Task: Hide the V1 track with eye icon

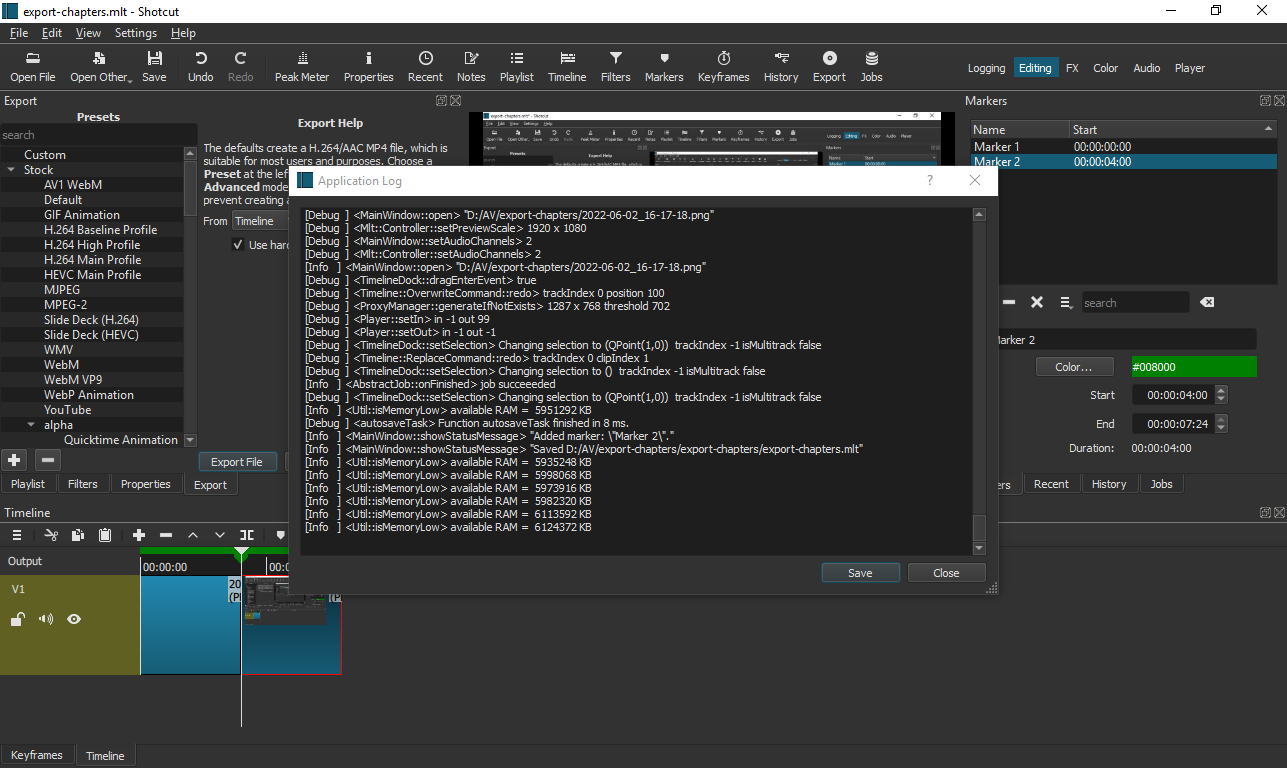Action: (x=74, y=620)
